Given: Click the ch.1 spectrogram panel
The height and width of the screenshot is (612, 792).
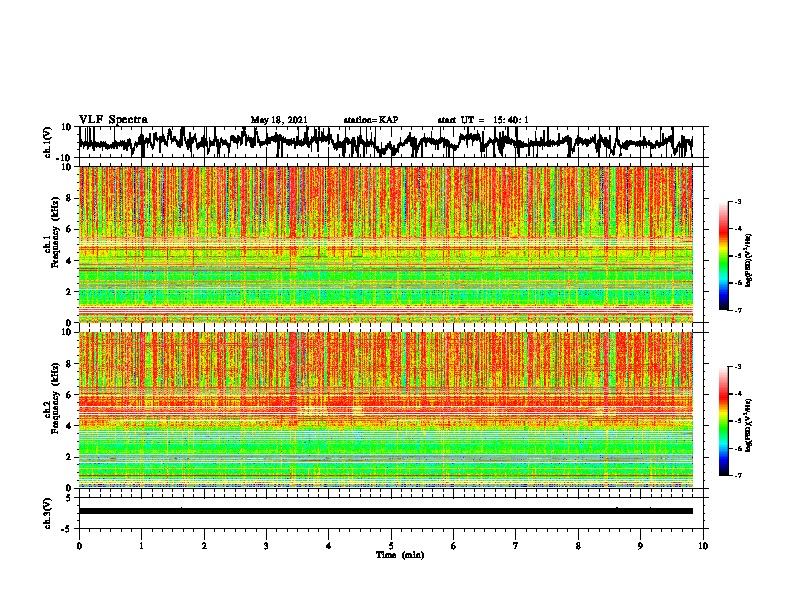Looking at the screenshot, I should [x=385, y=244].
